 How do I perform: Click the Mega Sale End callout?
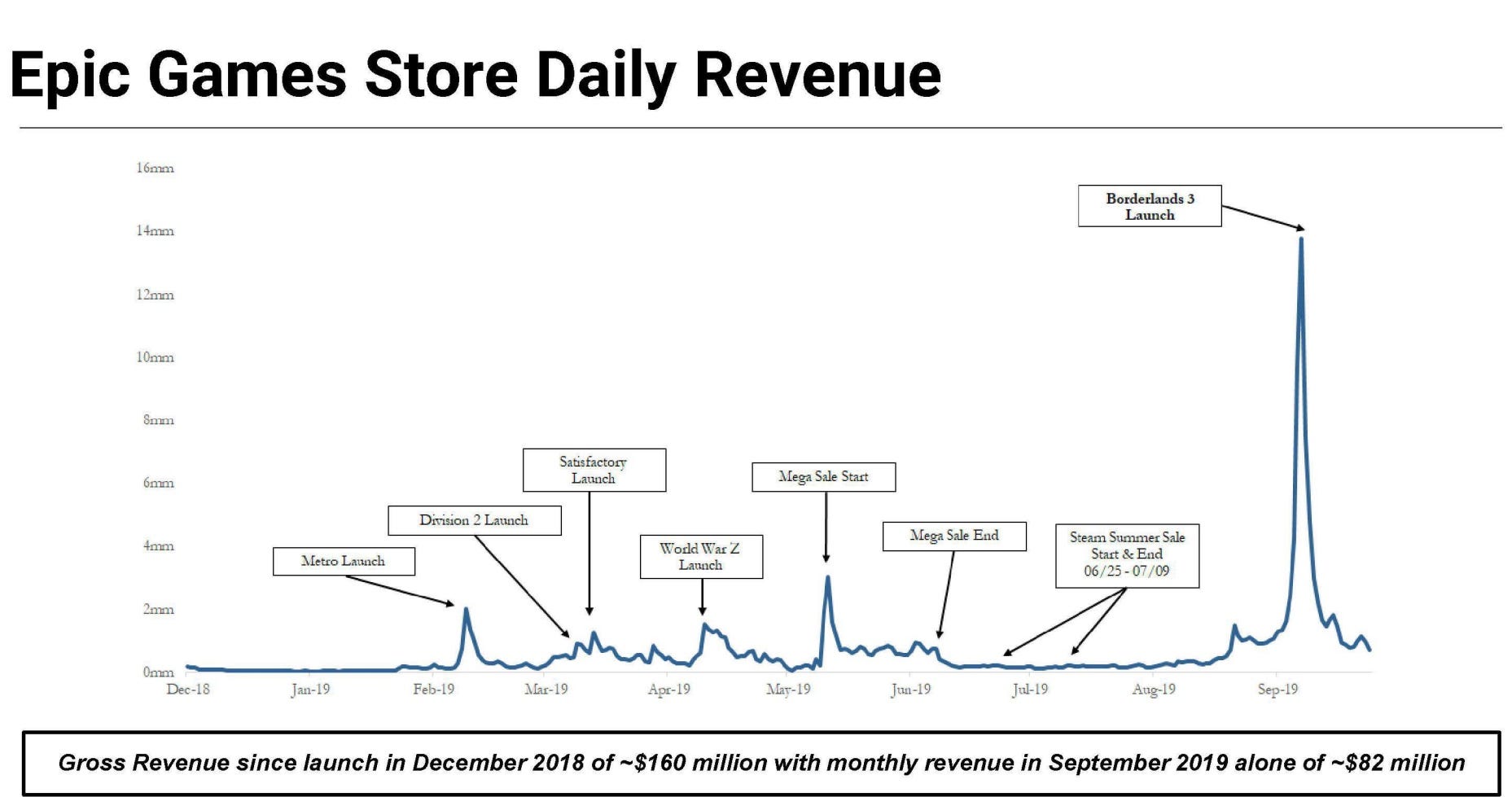954,536
